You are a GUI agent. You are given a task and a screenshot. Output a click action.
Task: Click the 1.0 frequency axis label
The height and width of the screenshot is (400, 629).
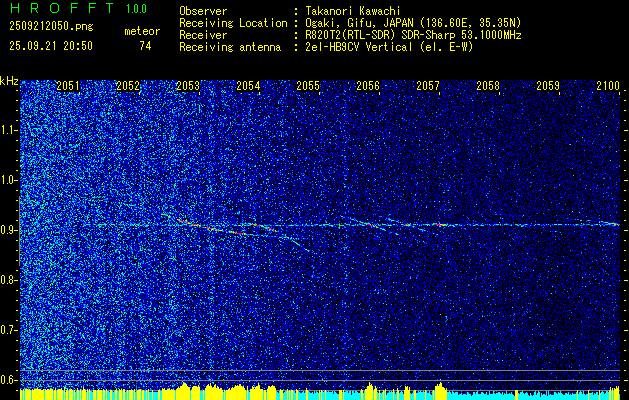8,180
